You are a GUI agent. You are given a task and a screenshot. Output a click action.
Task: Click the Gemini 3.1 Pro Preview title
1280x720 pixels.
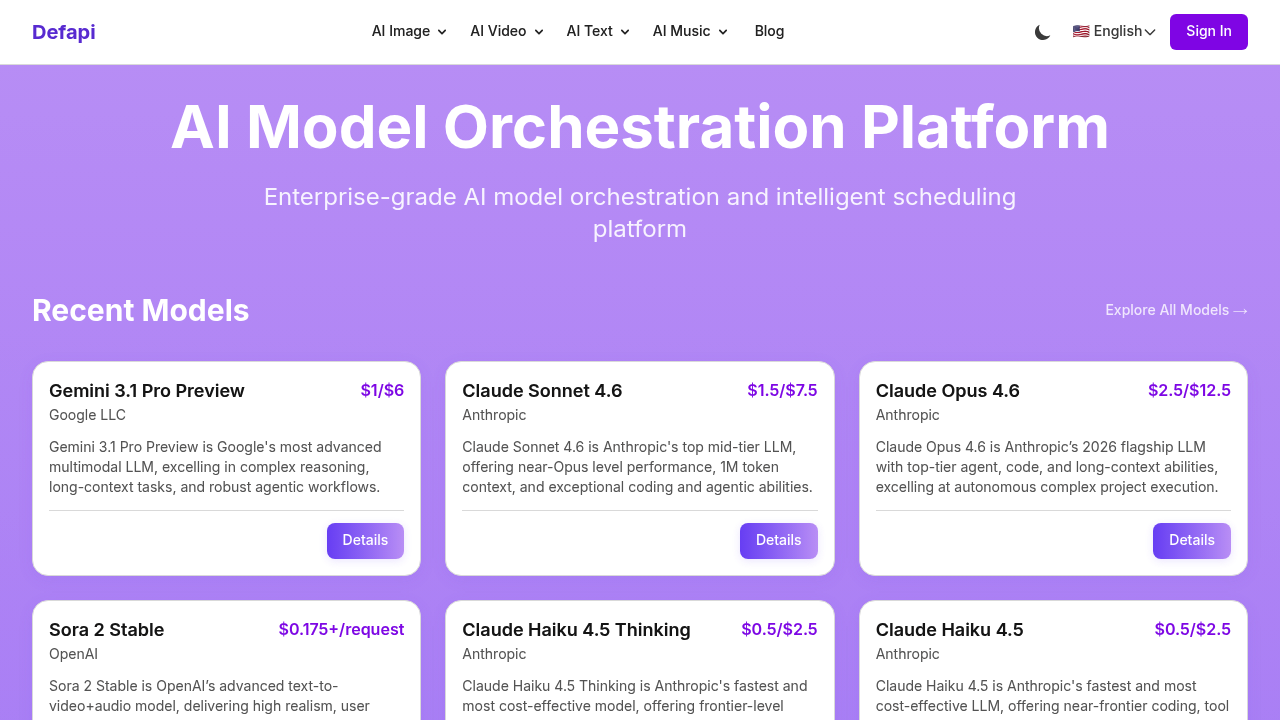coord(147,391)
